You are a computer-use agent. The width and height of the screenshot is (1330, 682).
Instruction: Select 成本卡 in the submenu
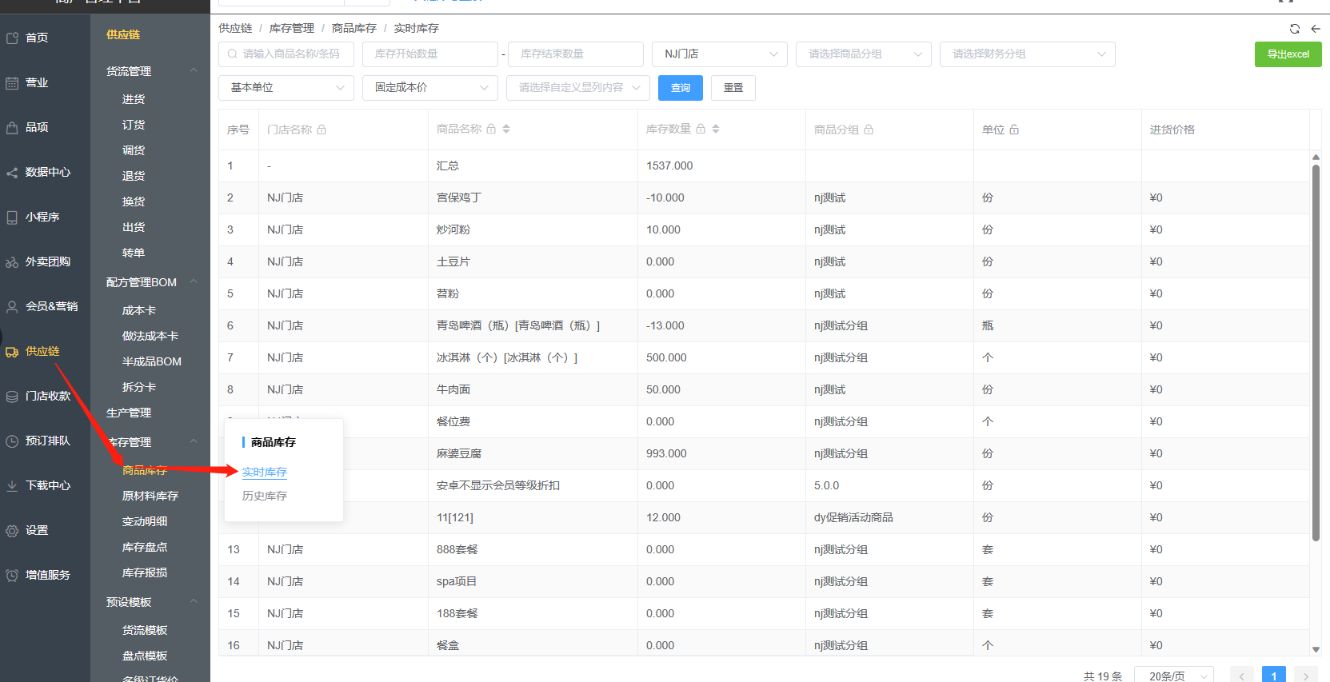point(139,310)
